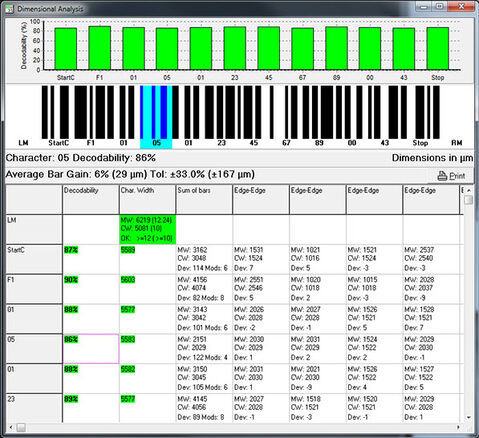
Task: Select the StartC green decodability chart bar
Action: [66, 49]
